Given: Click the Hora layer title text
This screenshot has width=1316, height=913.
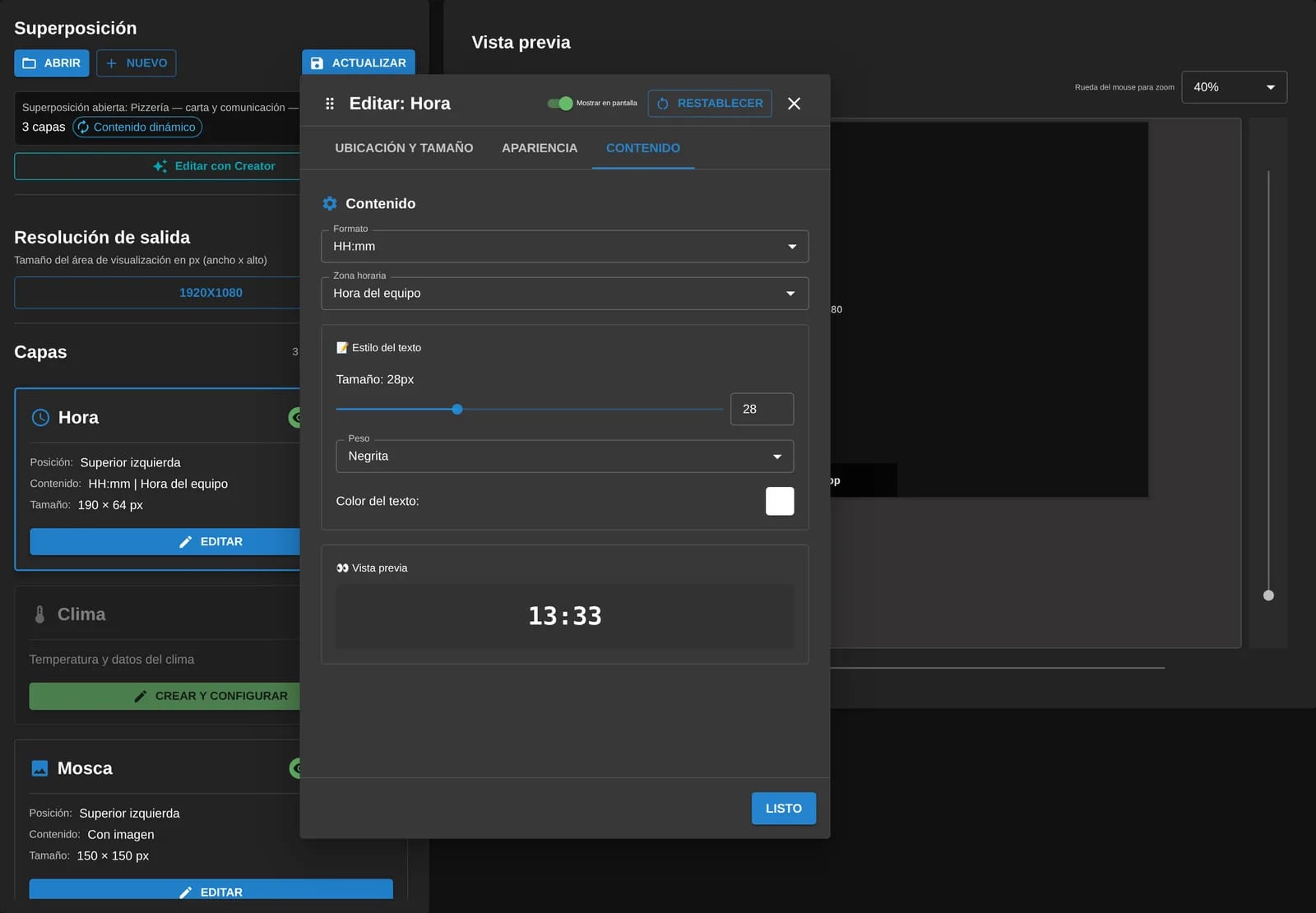Looking at the screenshot, I should click(x=78, y=418).
